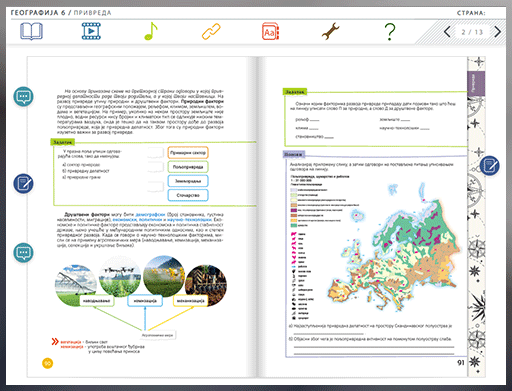Click the bottom blue-outlined answer box

188,195
